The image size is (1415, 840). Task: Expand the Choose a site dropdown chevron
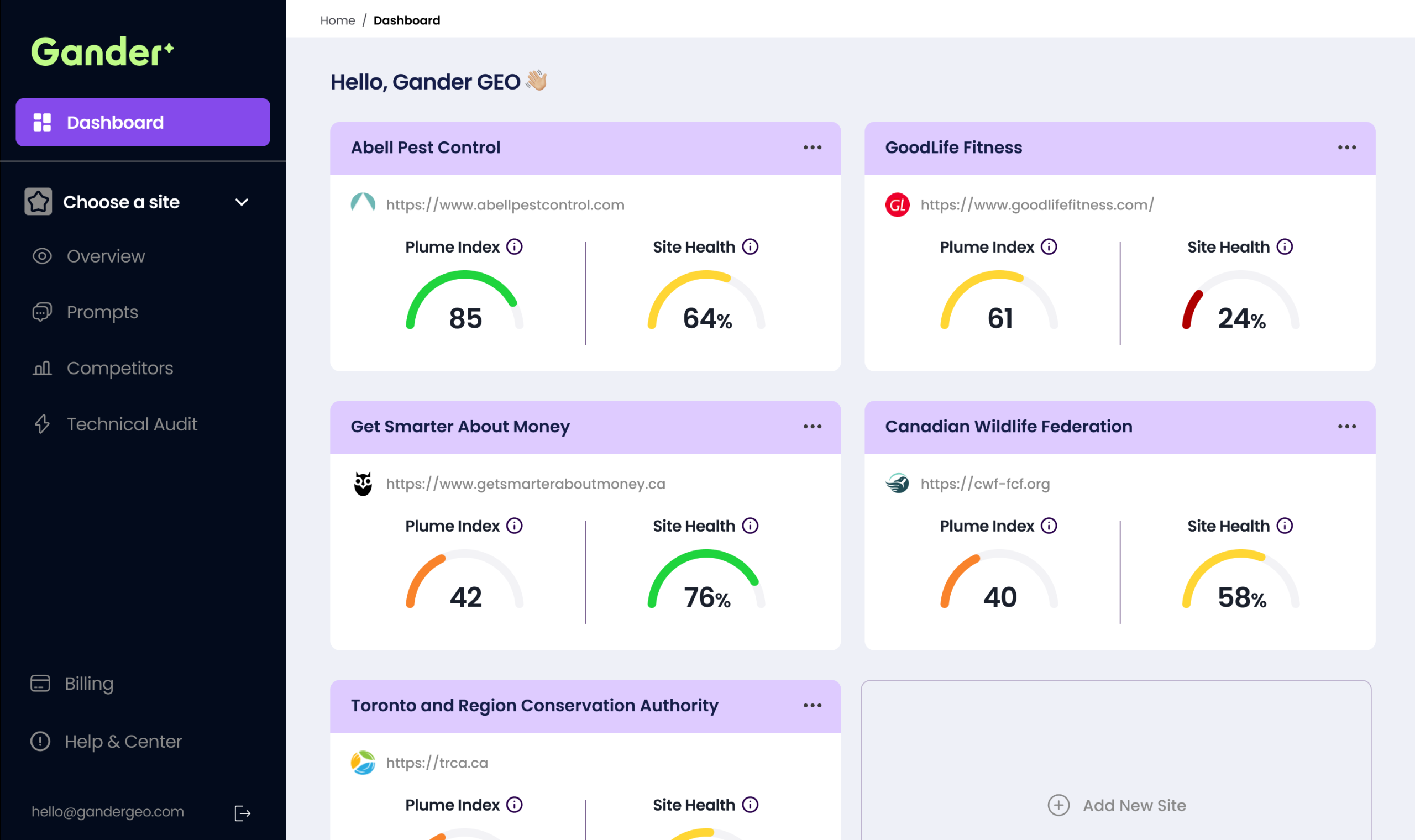tap(242, 202)
